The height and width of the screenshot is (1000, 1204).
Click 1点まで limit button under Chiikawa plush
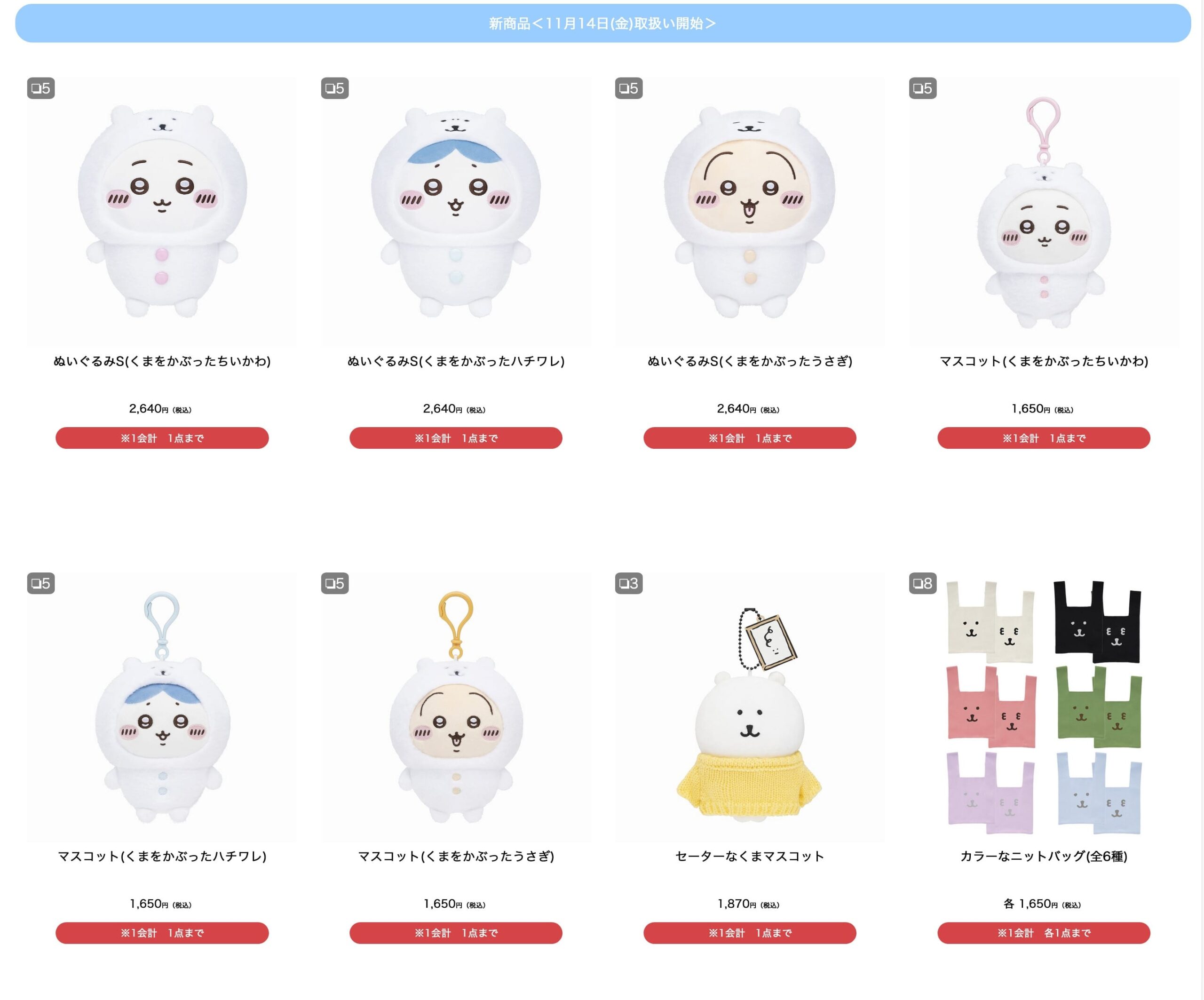[x=162, y=438]
